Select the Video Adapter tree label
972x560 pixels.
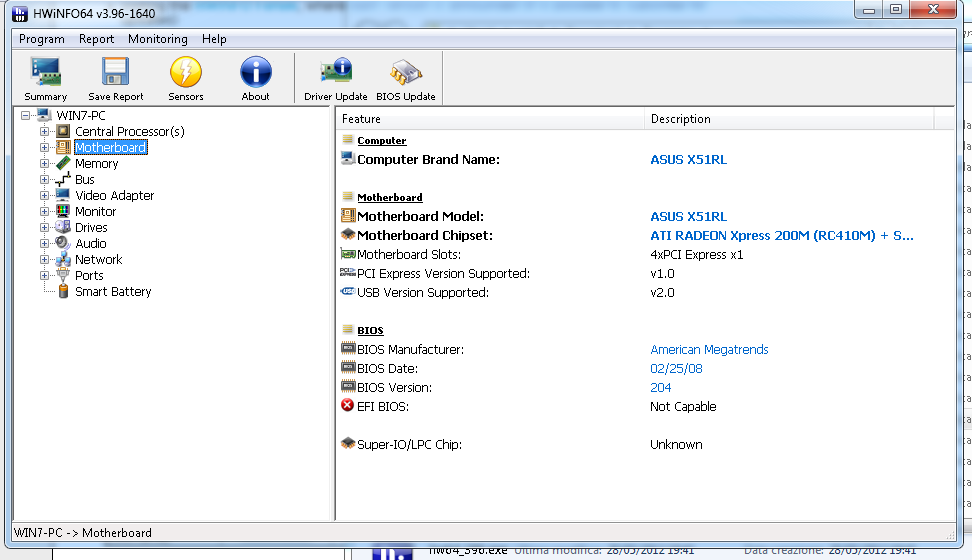115,195
